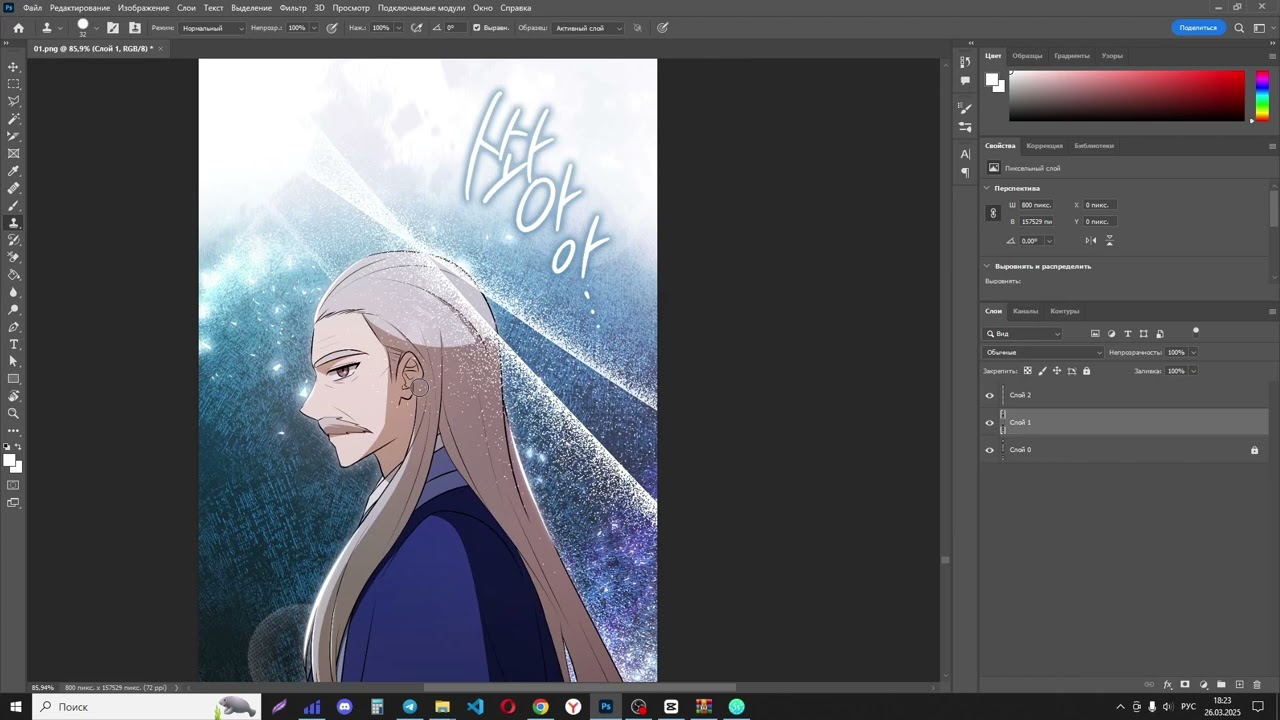Open the blend mode dropdown Нормальный
This screenshot has width=1280, height=720.
(212, 28)
